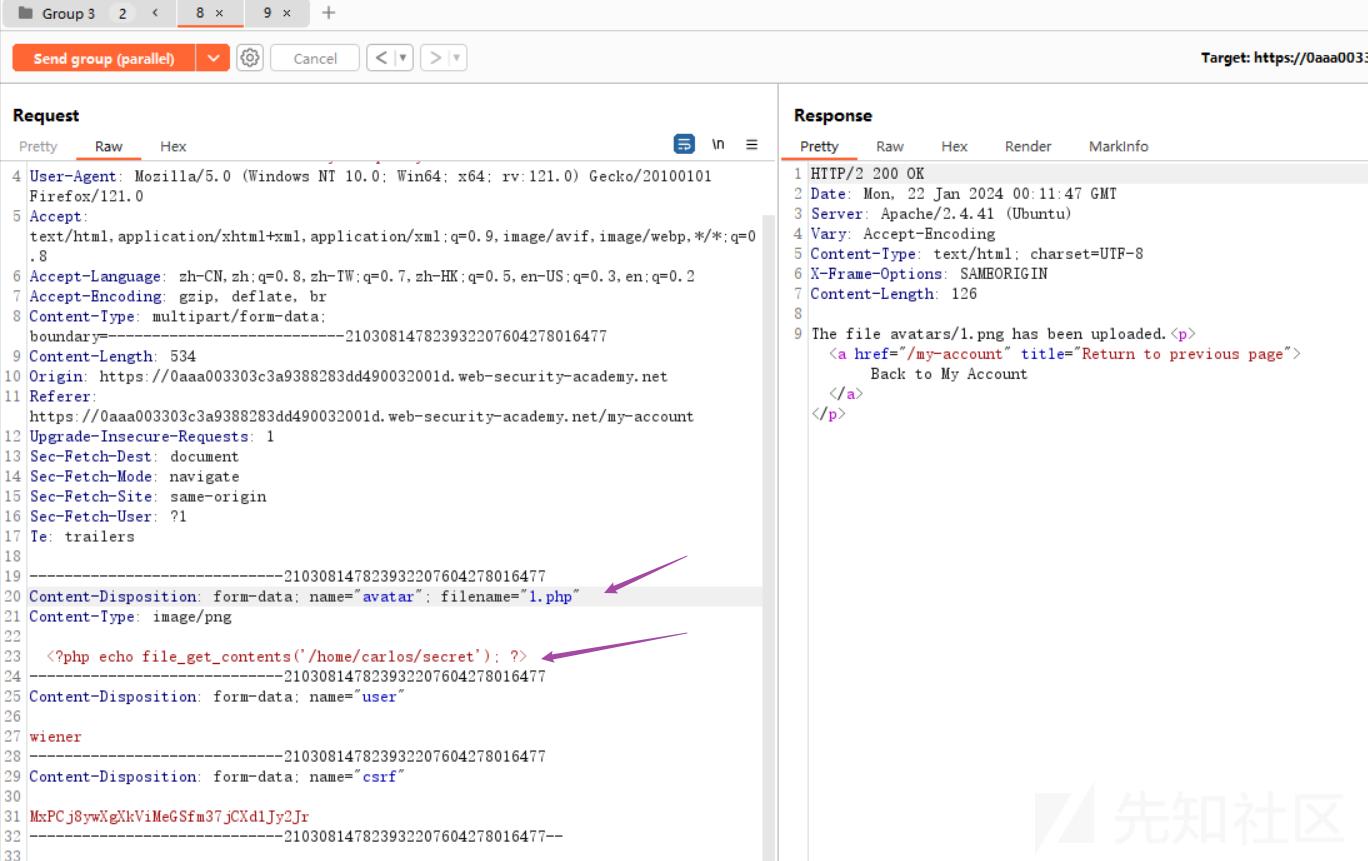Select the Request Raw tab
Image resolution: width=1368 pixels, height=861 pixels.
tap(109, 146)
